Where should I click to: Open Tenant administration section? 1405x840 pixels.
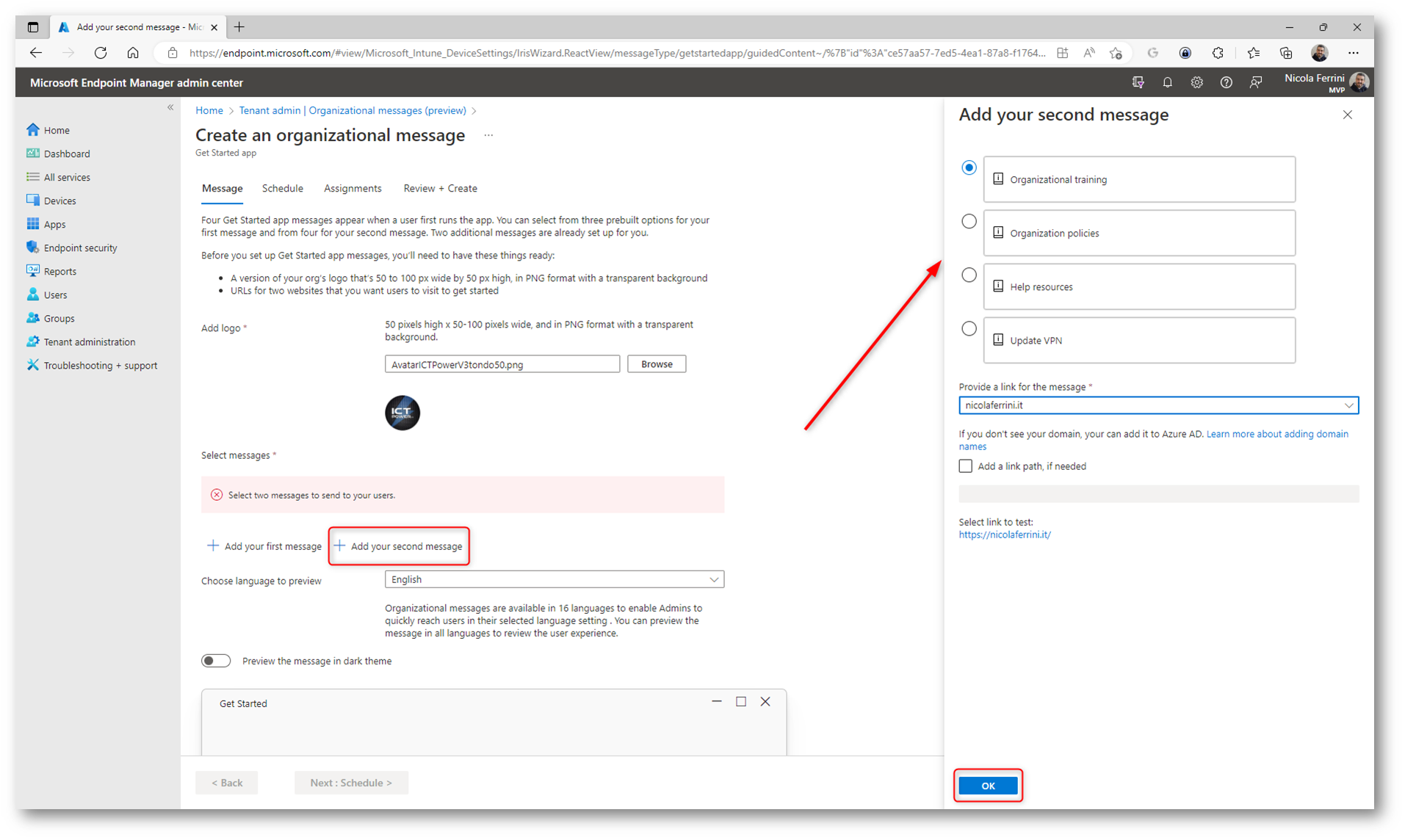[x=81, y=341]
